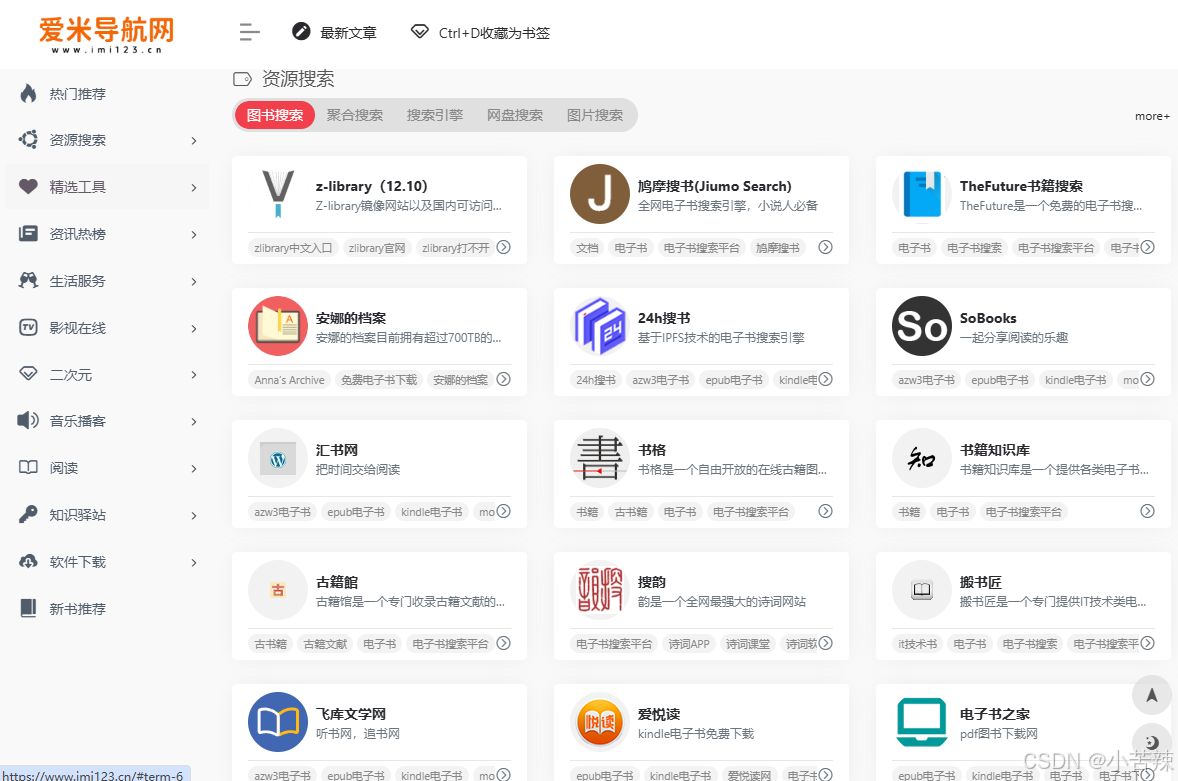Expand 阅读 sidebar chevron
Screen dimensions: 1178x781
(x=194, y=469)
